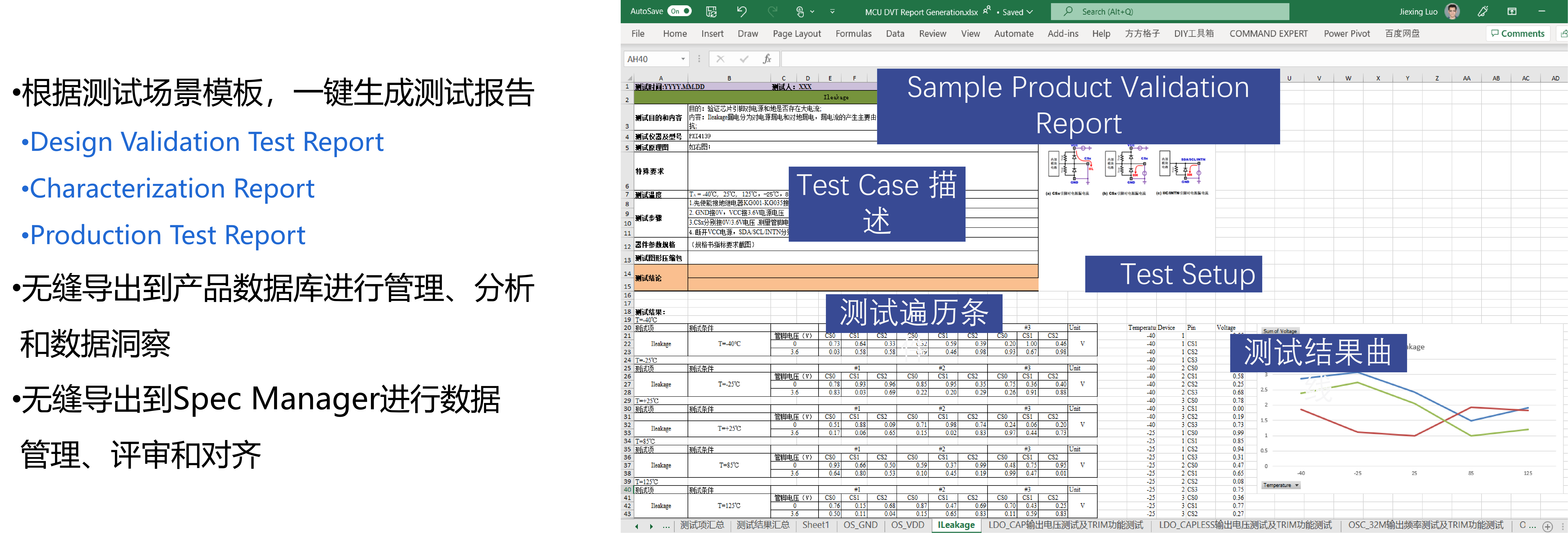The image size is (1568, 533).
Task: Switch to the Formulas tab
Action: (x=853, y=33)
